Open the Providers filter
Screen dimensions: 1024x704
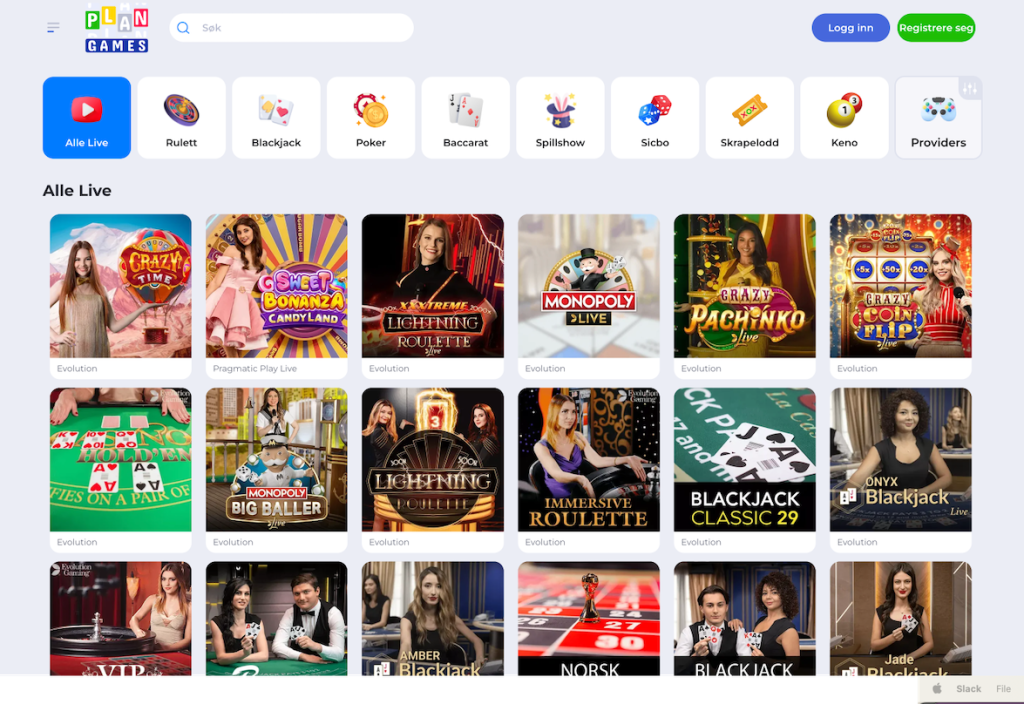[938, 118]
